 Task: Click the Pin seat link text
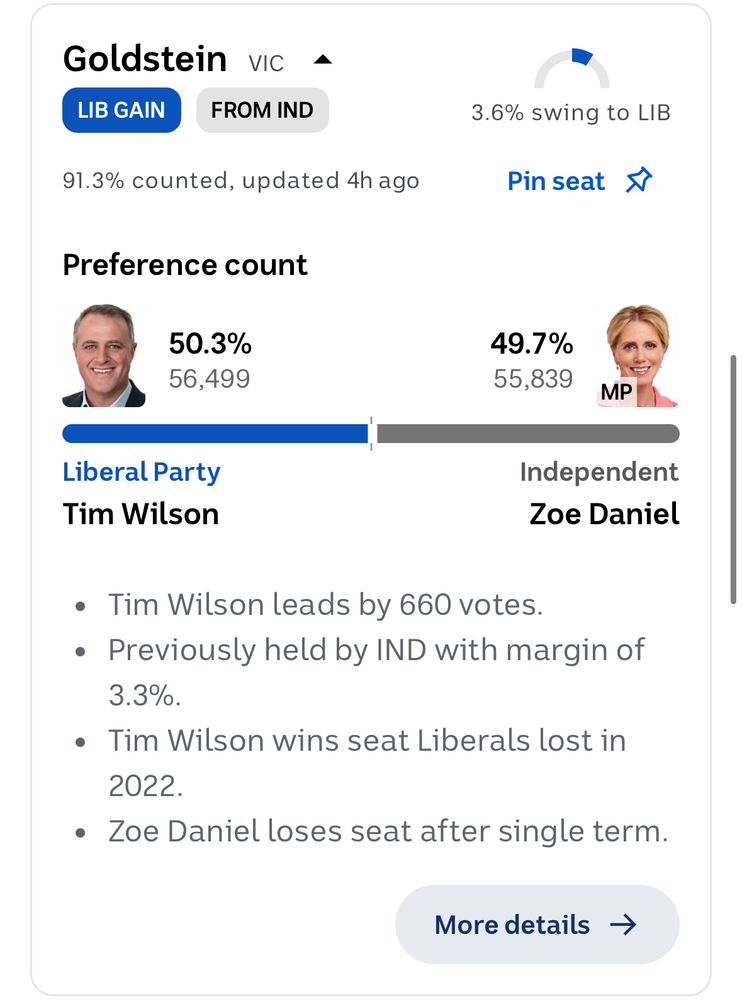(x=556, y=181)
